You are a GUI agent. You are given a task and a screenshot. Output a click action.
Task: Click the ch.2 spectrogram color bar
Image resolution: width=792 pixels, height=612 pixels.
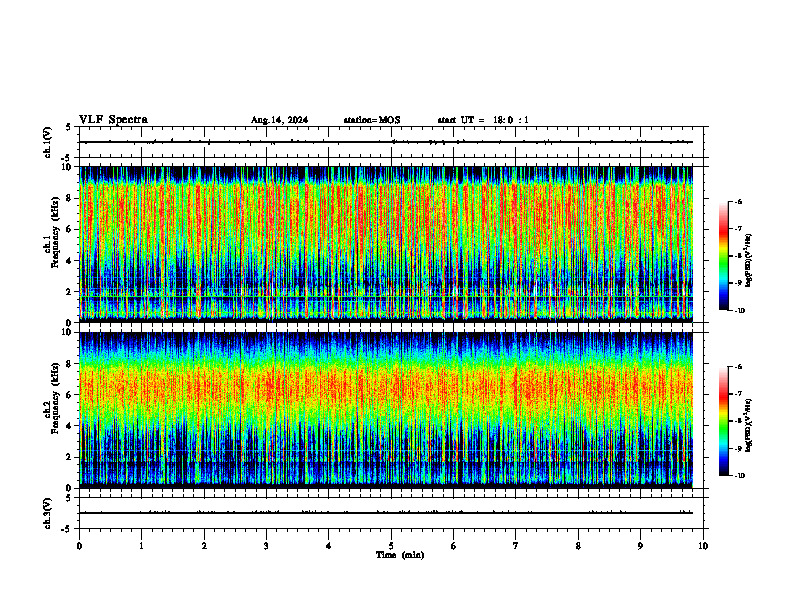(723, 421)
